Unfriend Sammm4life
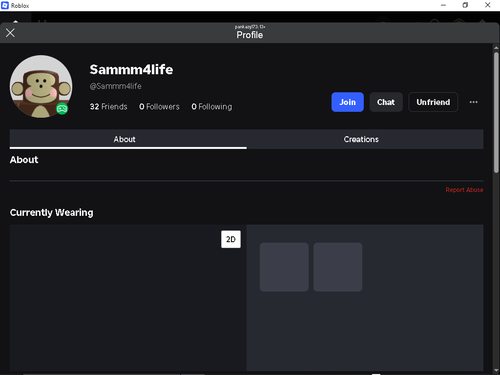 (x=433, y=102)
